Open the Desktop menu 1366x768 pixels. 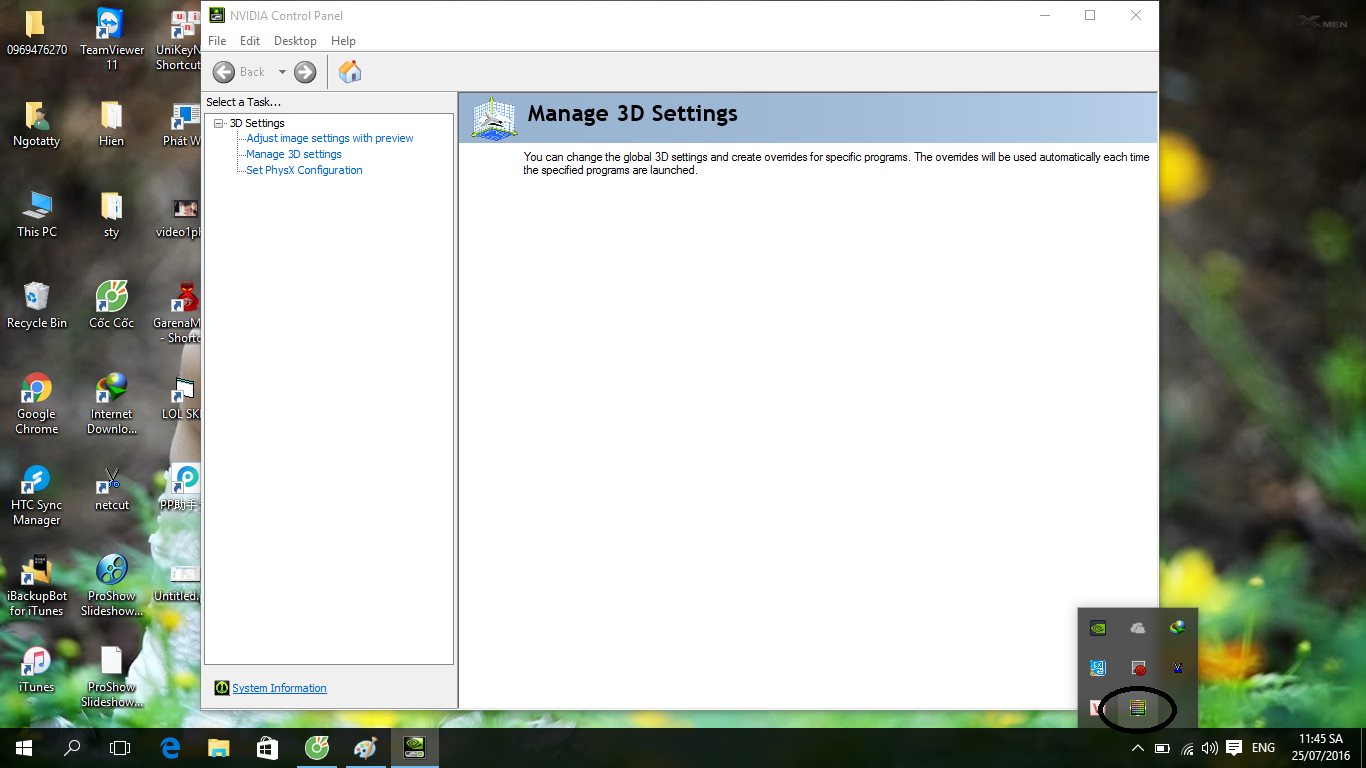tap(295, 41)
